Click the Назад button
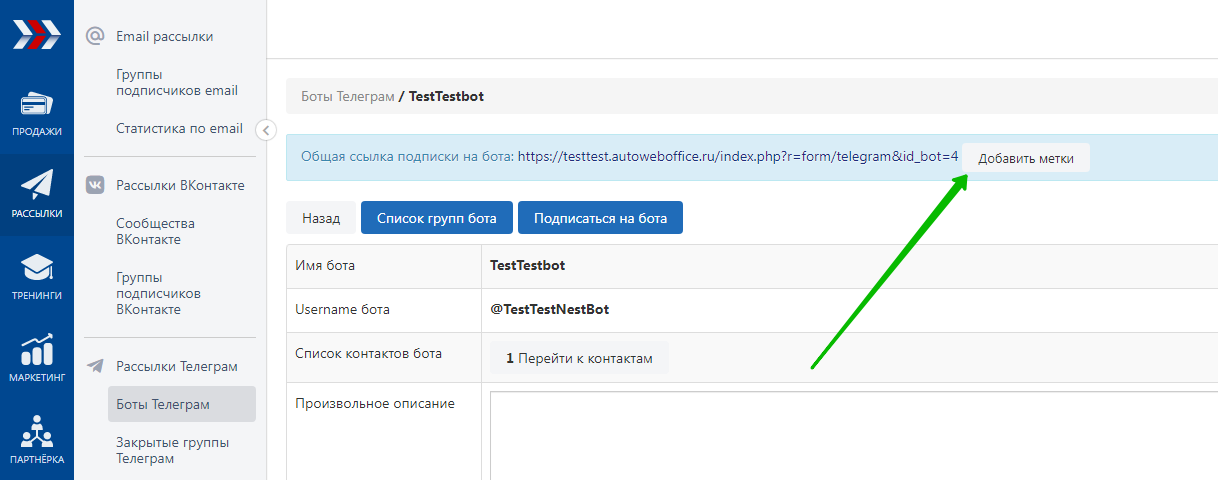Image resolution: width=1218 pixels, height=480 pixels. (321, 218)
